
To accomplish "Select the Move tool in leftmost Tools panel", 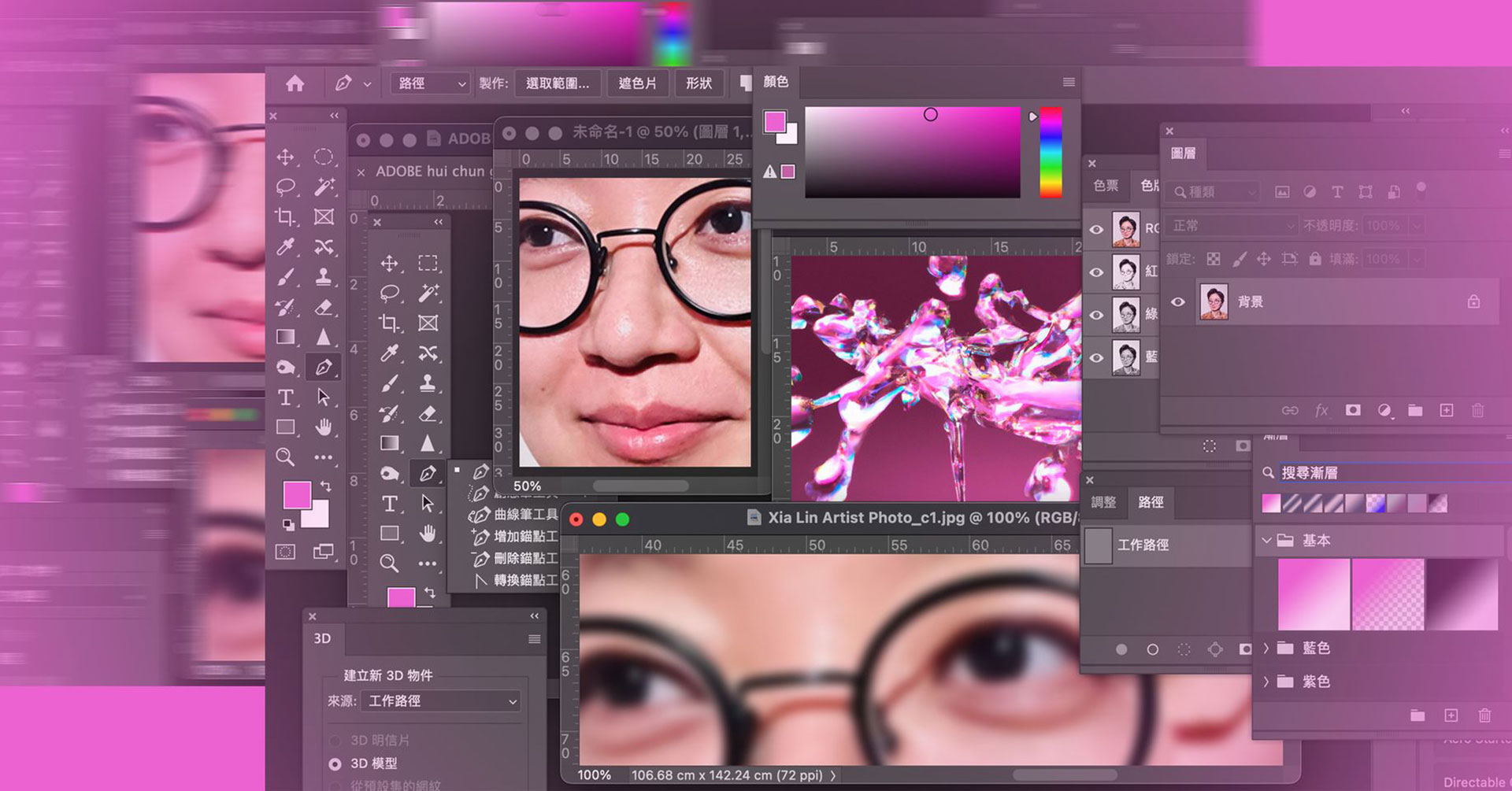I will pos(285,157).
